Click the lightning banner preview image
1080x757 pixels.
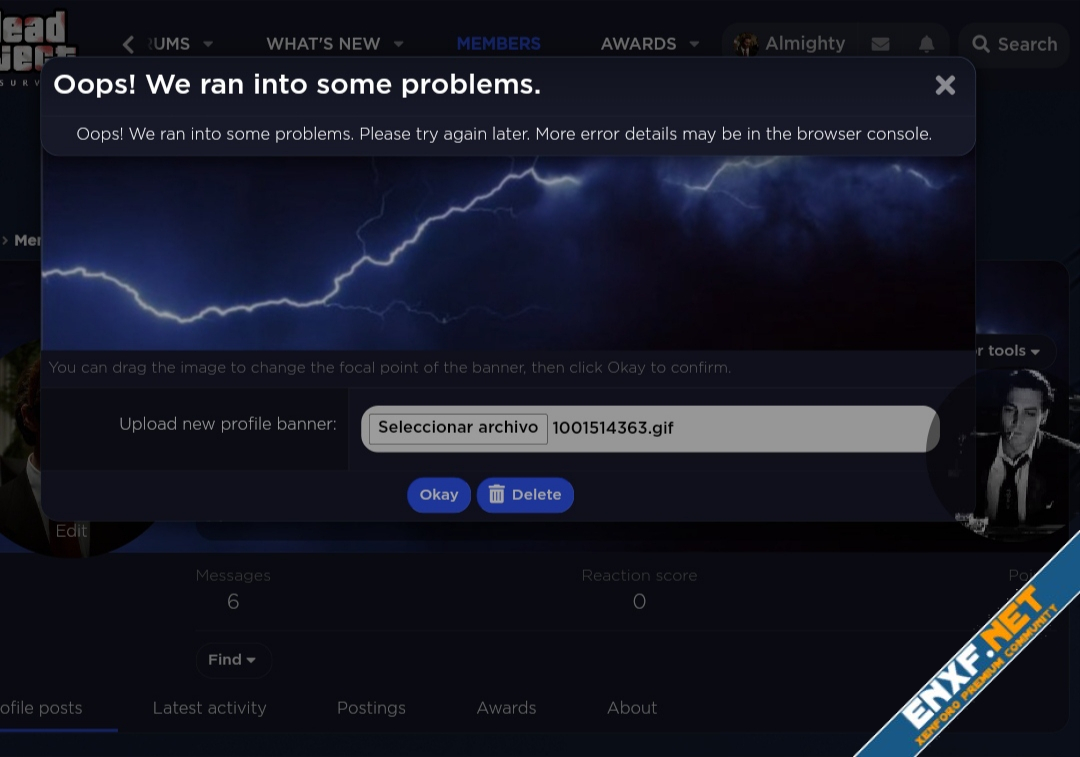tap(508, 255)
